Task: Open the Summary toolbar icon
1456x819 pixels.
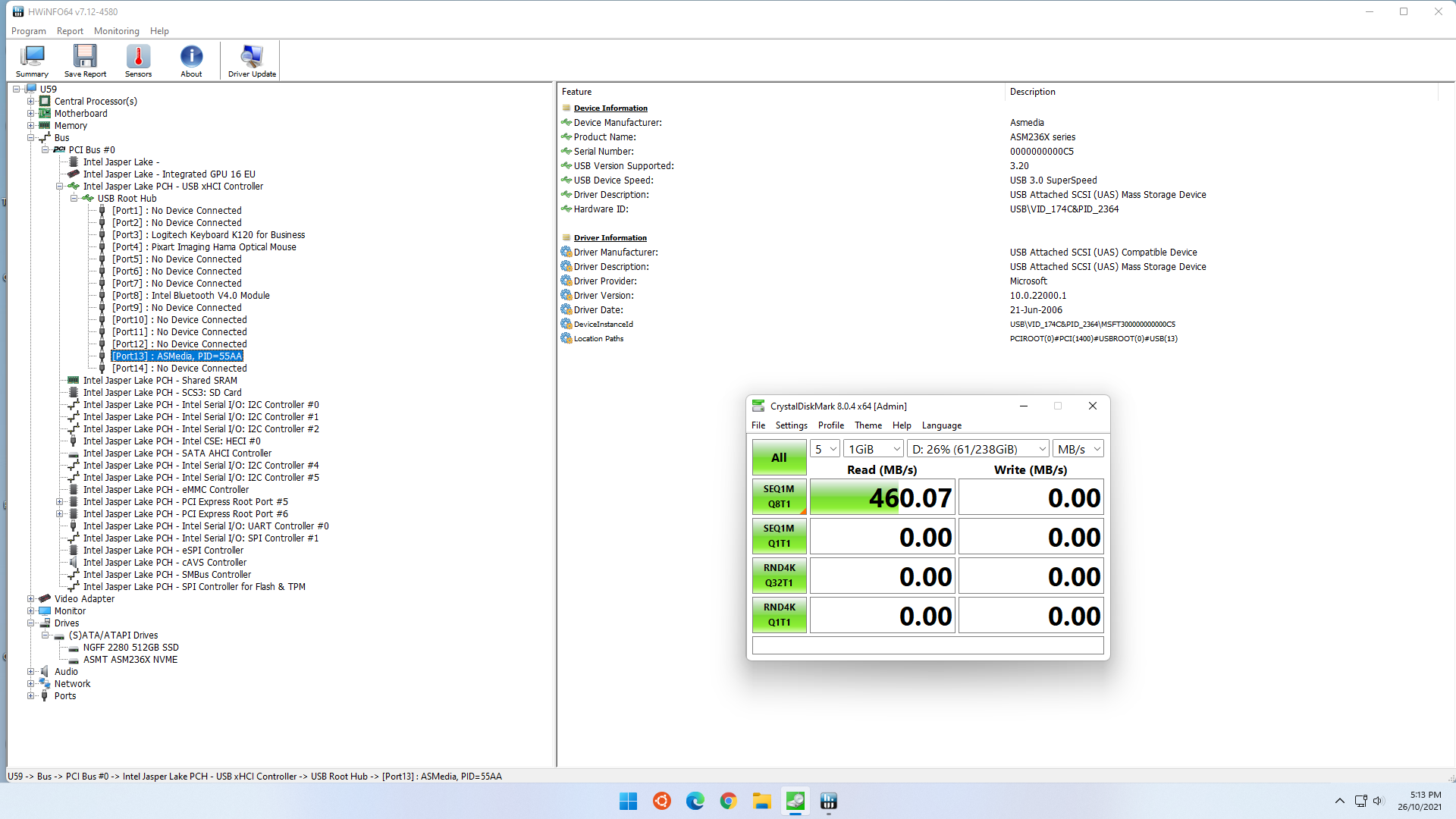Action: coord(32,61)
